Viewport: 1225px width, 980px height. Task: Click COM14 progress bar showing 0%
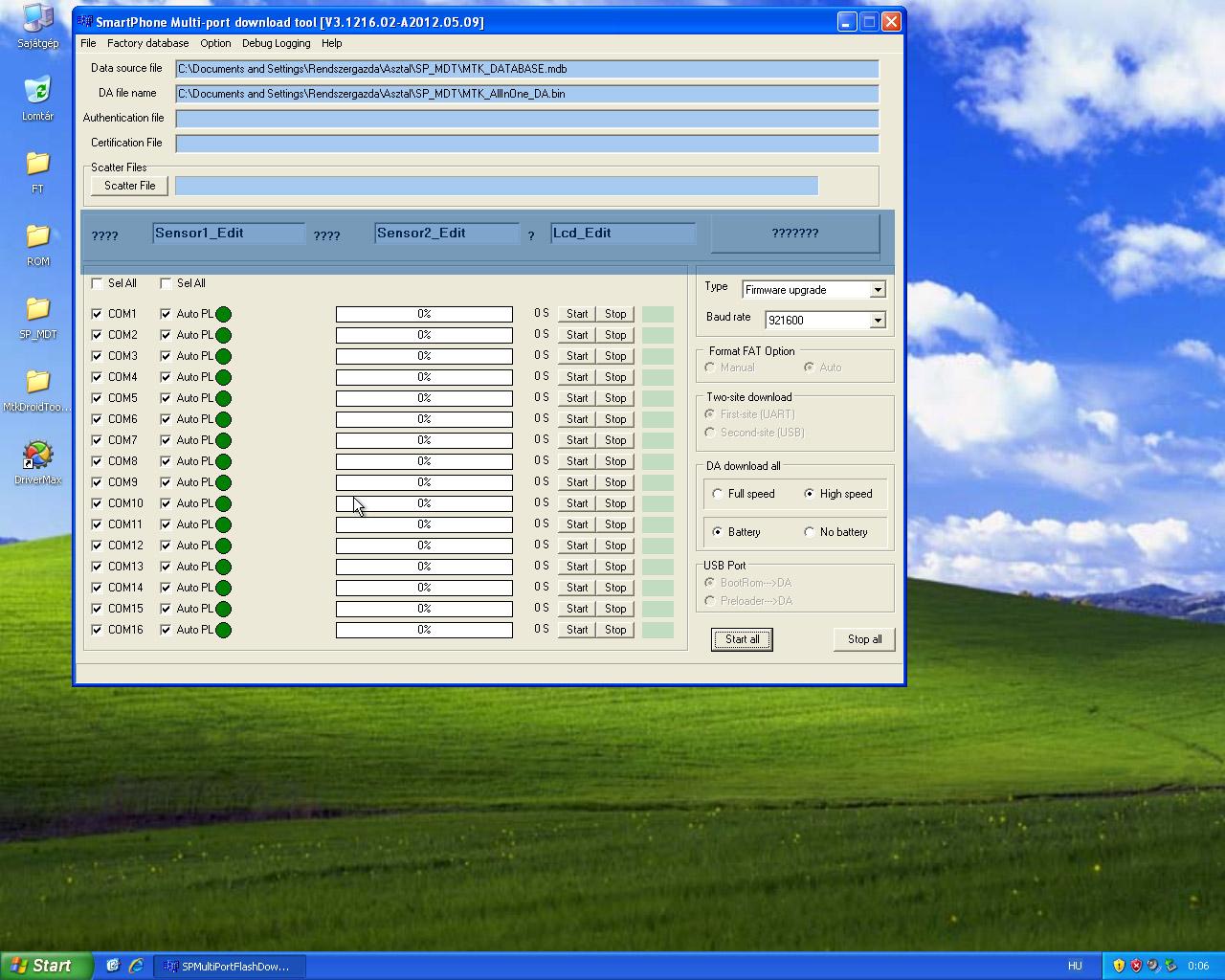tap(424, 588)
